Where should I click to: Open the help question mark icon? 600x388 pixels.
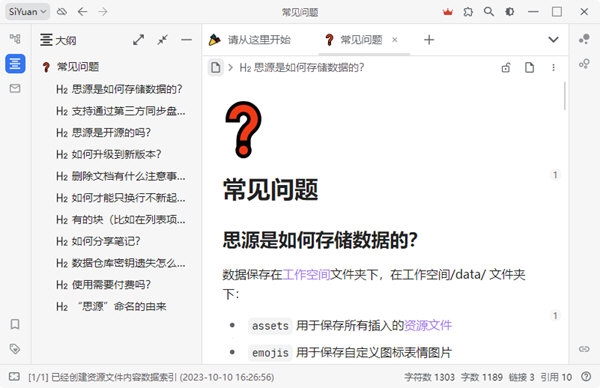pyautogui.click(x=586, y=377)
